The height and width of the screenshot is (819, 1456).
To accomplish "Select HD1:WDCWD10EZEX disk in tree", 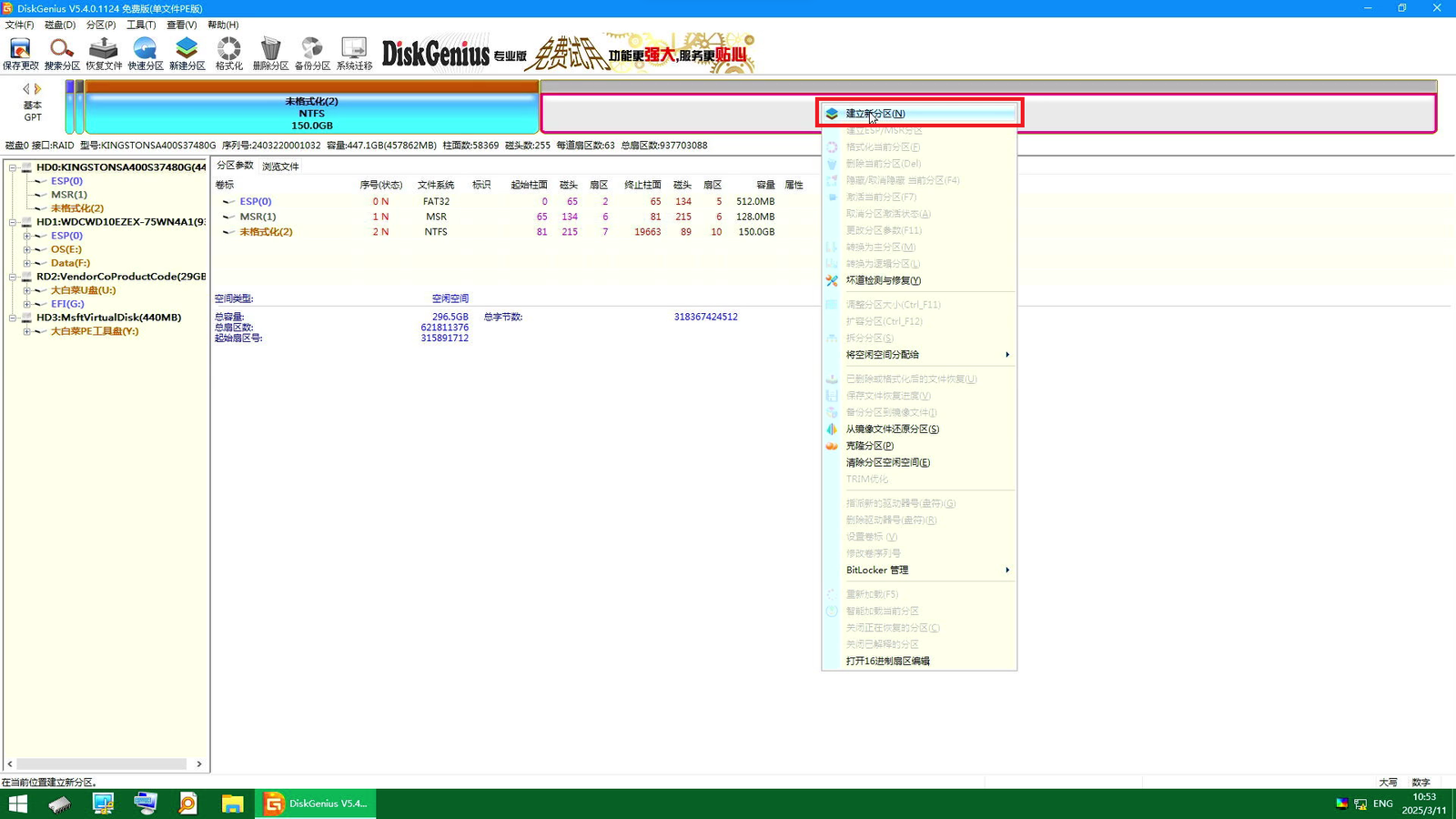I will pyautogui.click(x=120, y=222).
